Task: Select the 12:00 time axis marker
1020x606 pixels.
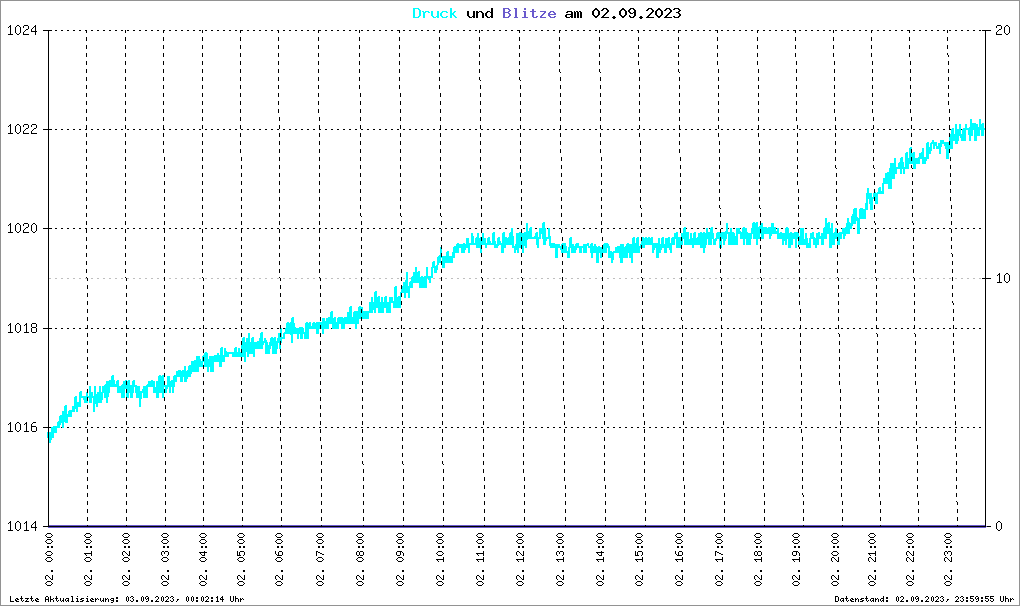Action: point(520,562)
